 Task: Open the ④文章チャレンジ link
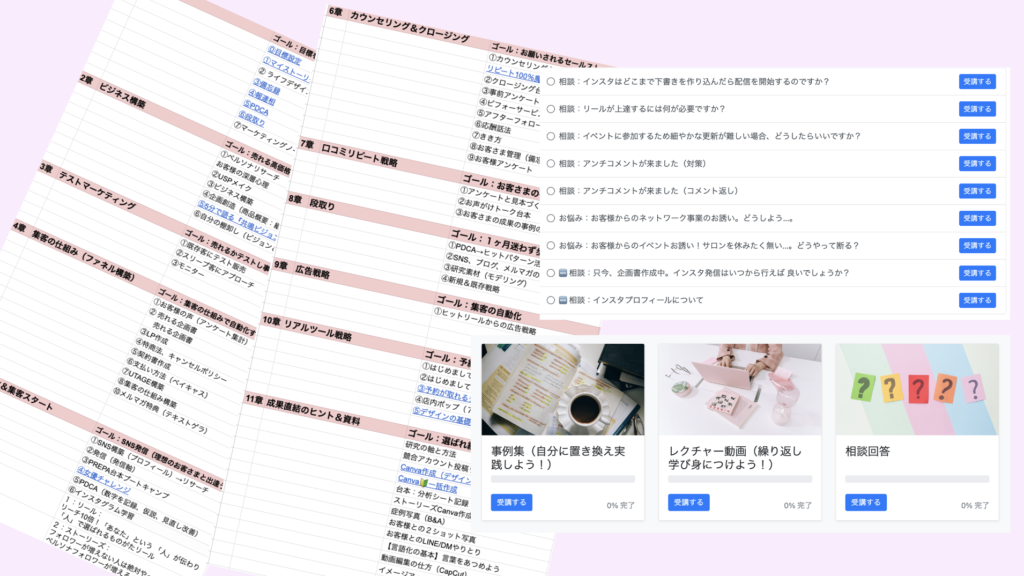pyautogui.click(x=104, y=480)
